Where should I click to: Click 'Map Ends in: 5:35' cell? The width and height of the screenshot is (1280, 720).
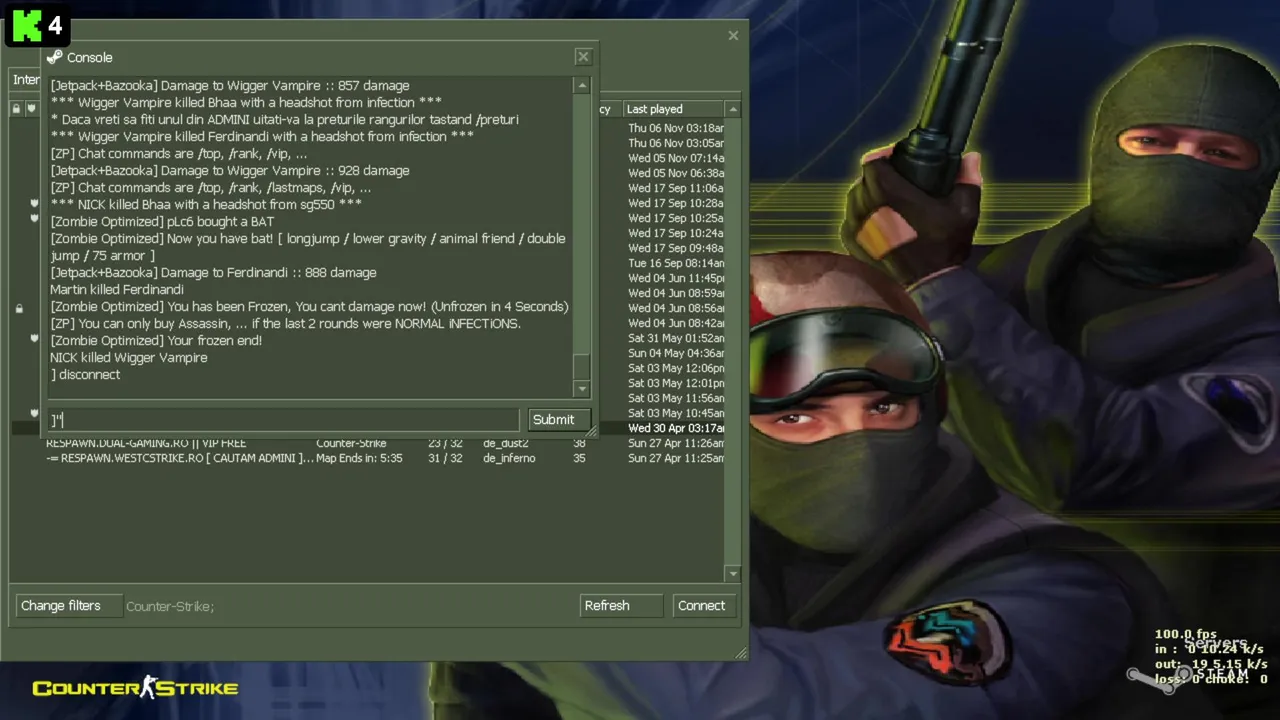[359, 458]
